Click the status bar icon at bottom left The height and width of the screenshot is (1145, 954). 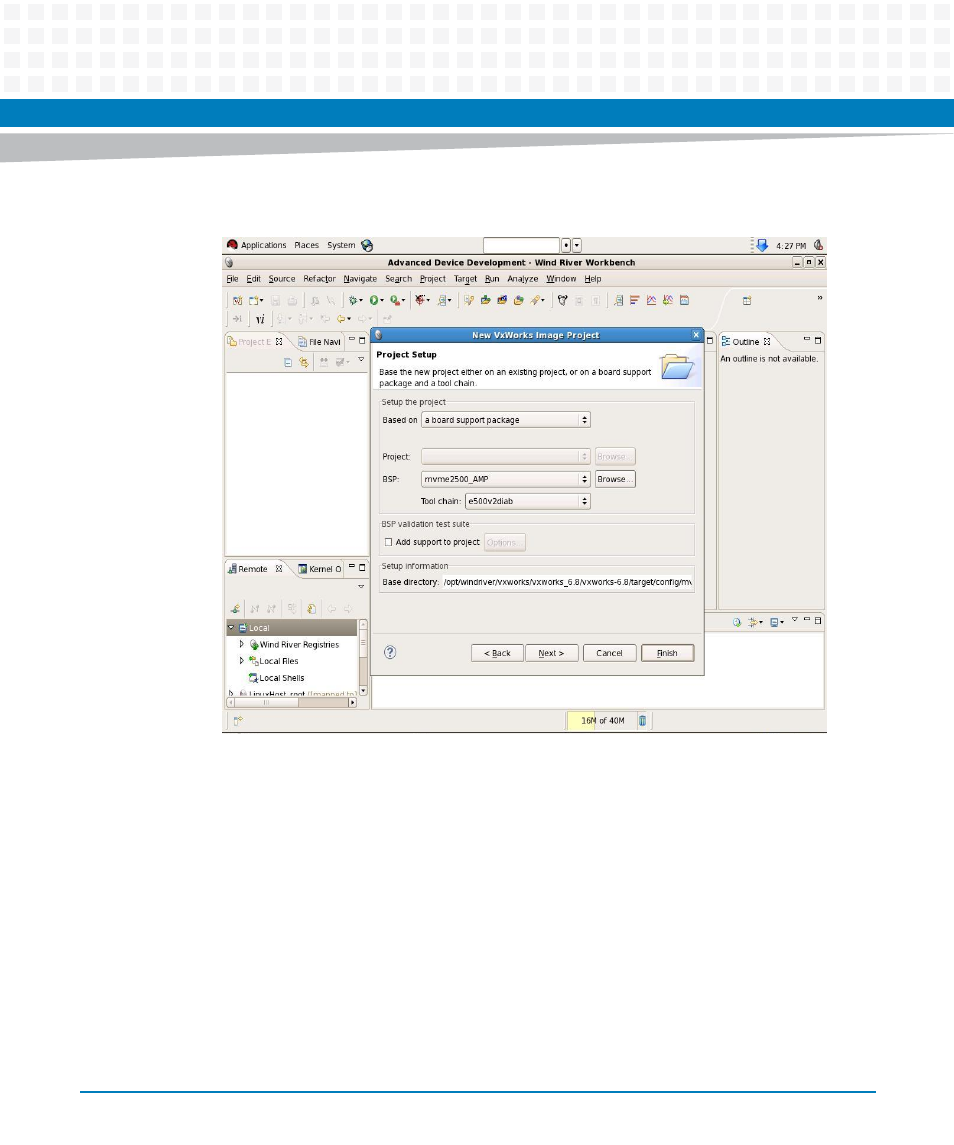[237, 721]
